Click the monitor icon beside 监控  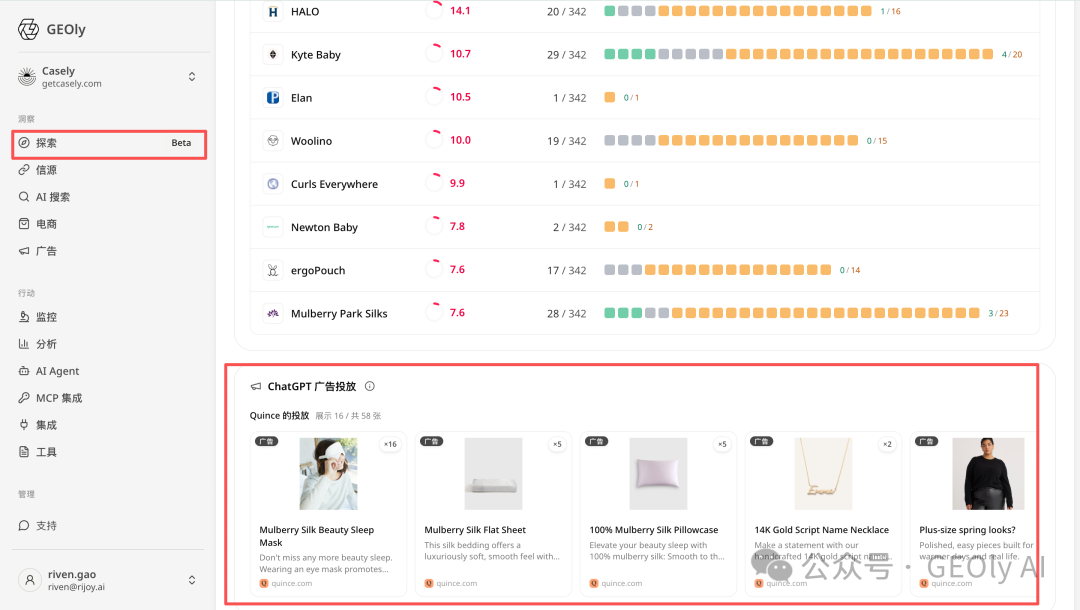click(24, 317)
